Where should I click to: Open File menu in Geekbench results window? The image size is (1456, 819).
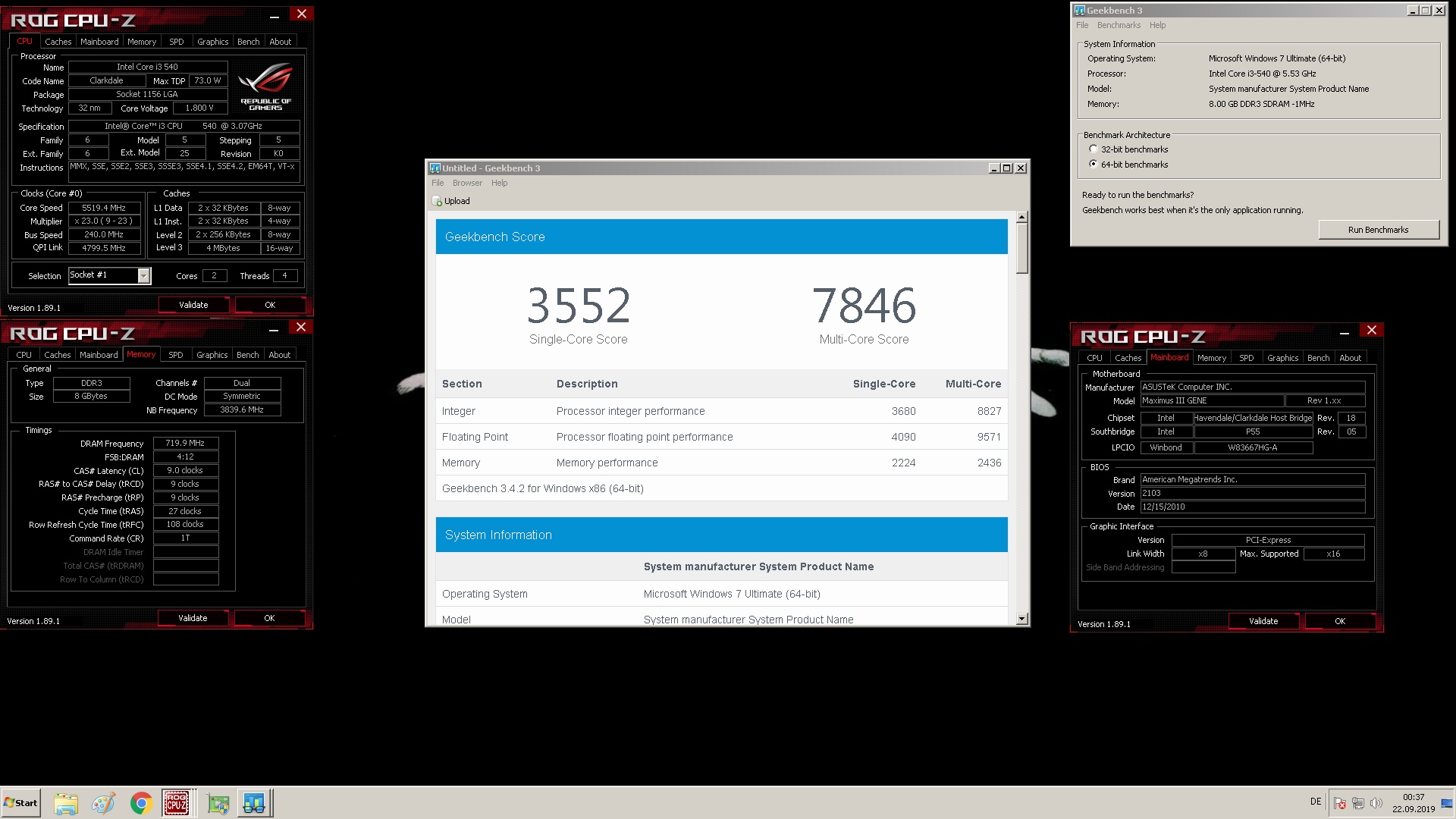(438, 183)
